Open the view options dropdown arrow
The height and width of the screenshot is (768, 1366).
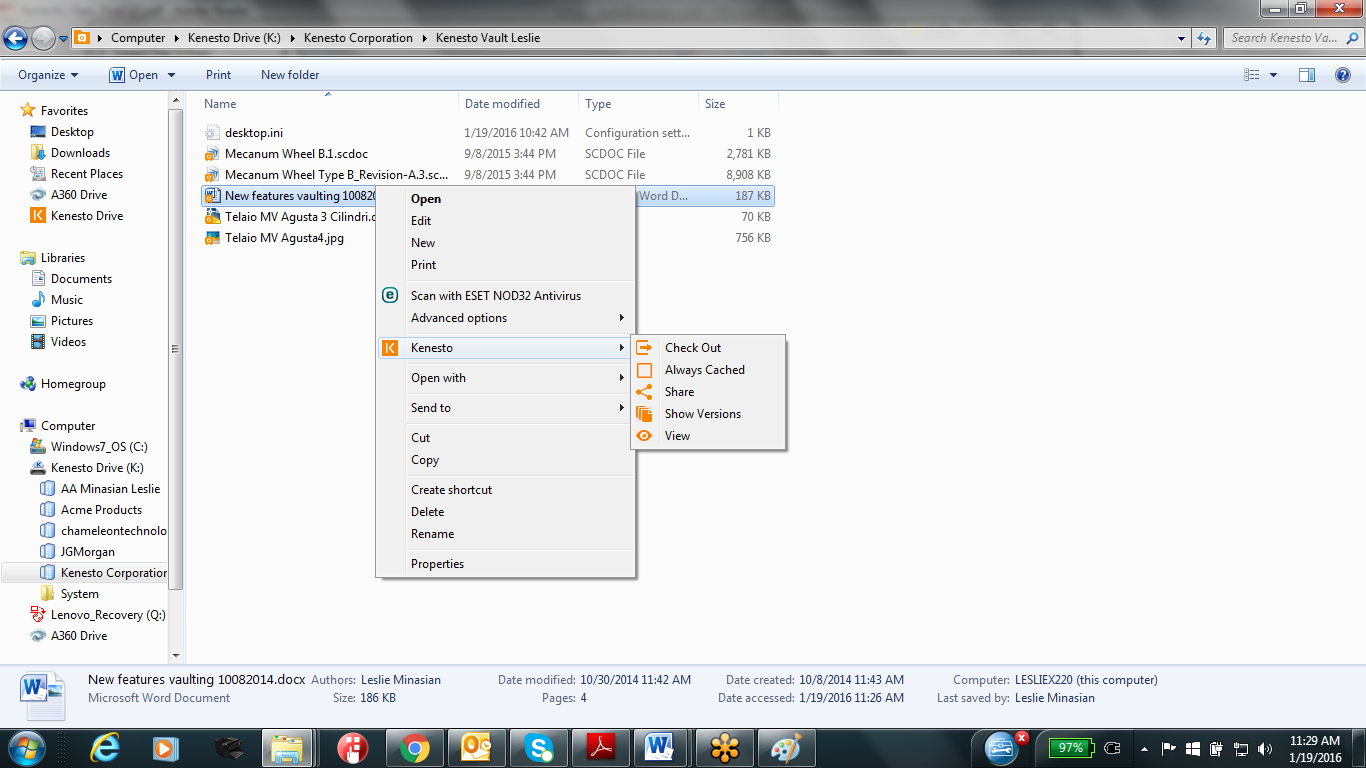click(x=1273, y=75)
